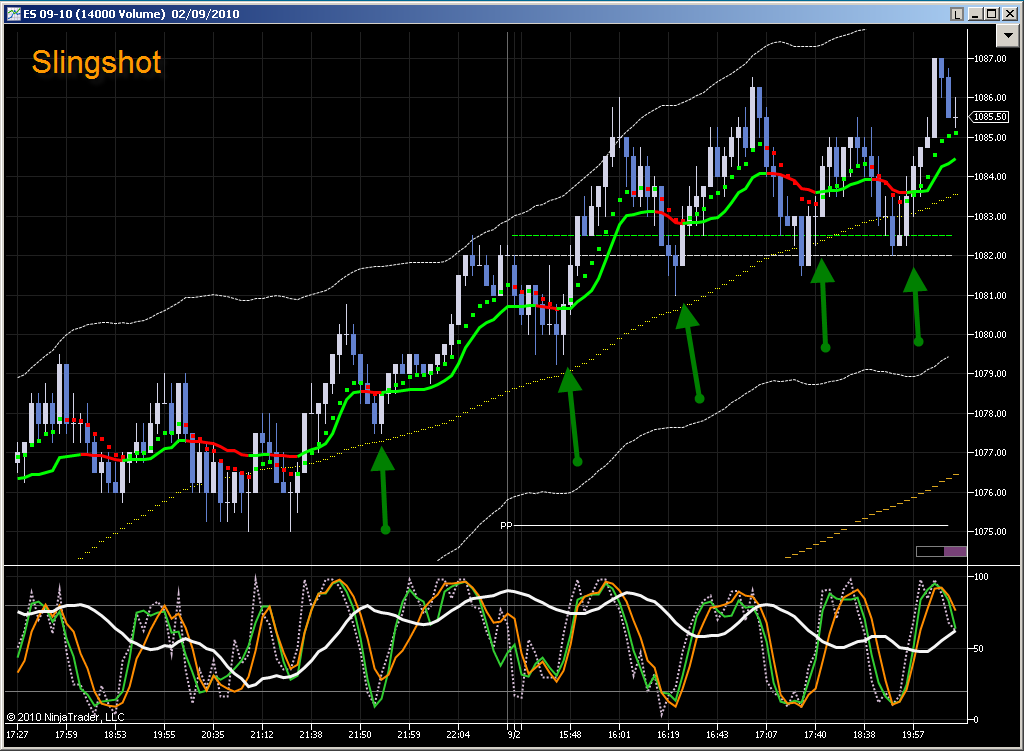The width and height of the screenshot is (1024, 751).
Task: Click the 1078.00 price axis label
Action: pyautogui.click(x=990, y=413)
